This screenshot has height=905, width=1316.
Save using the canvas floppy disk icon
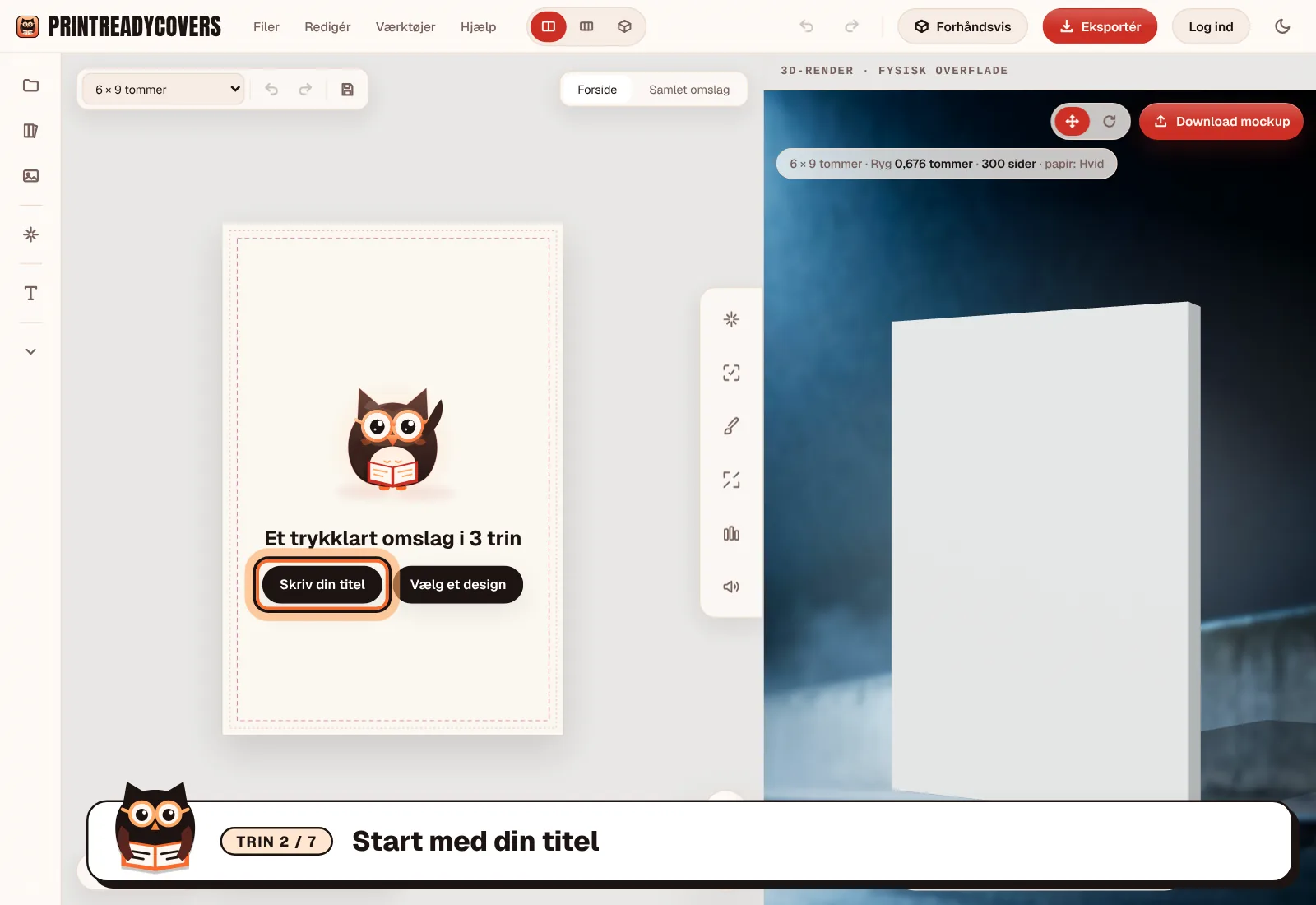(347, 90)
